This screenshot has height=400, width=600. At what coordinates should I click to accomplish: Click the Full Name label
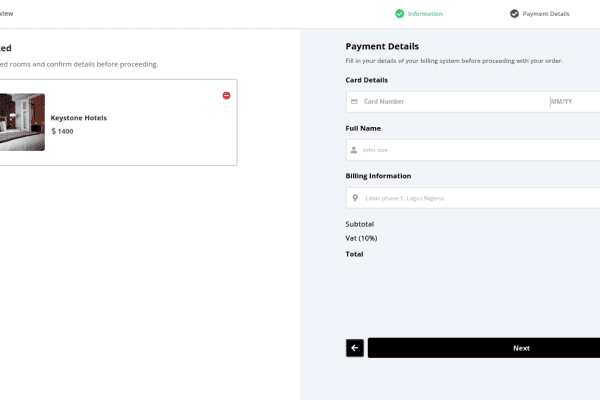(363, 128)
